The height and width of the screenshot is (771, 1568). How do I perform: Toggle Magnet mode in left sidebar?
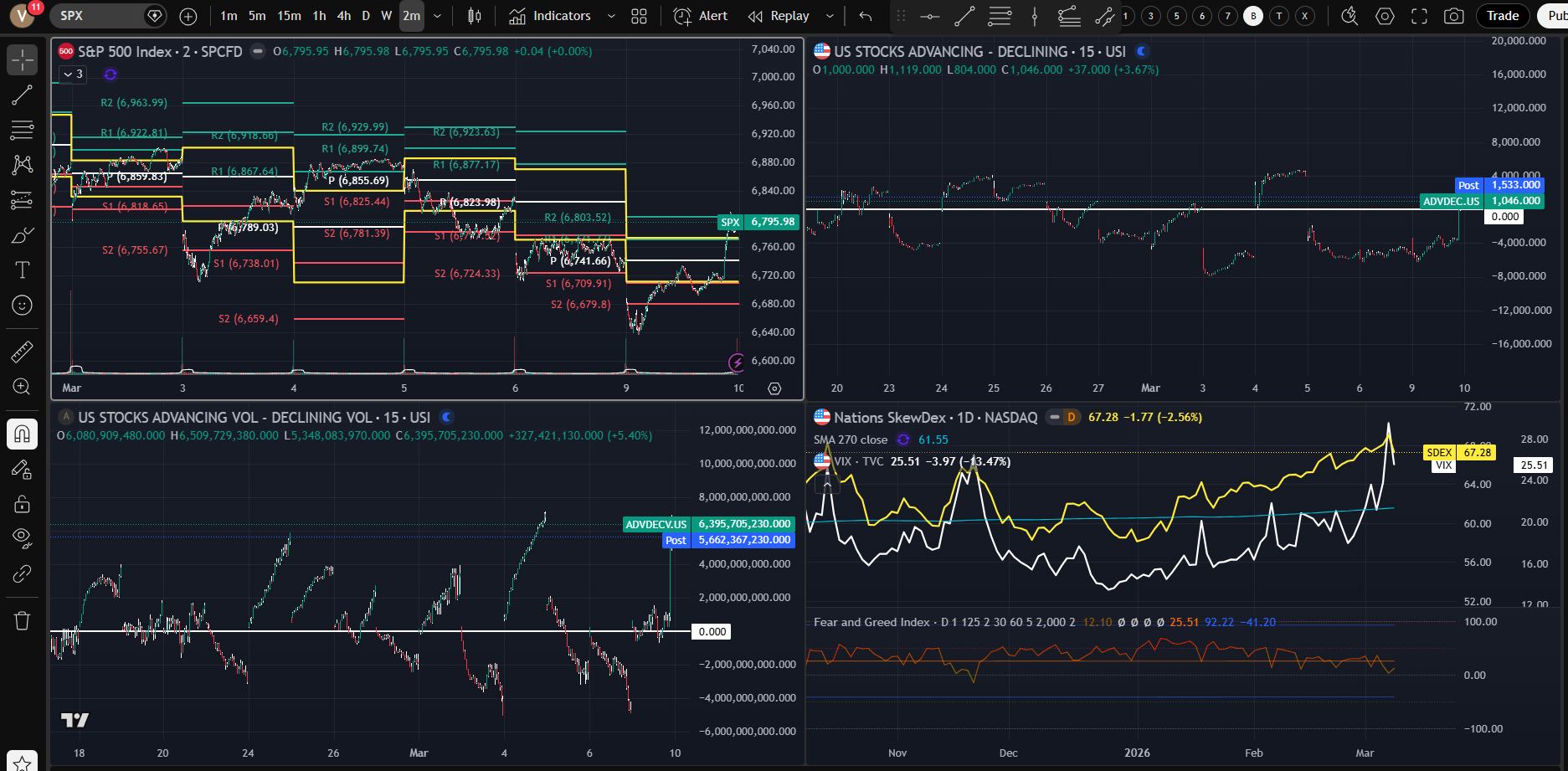point(22,434)
